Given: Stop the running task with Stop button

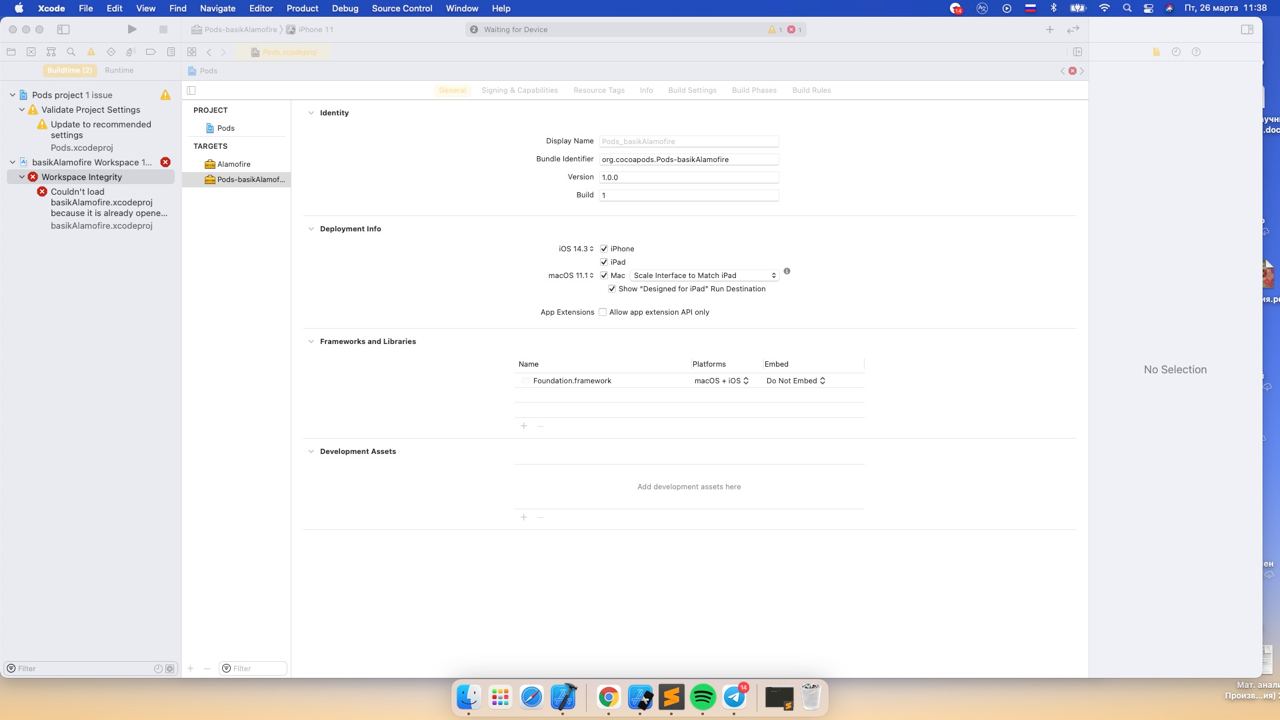Looking at the screenshot, I should pos(163,29).
